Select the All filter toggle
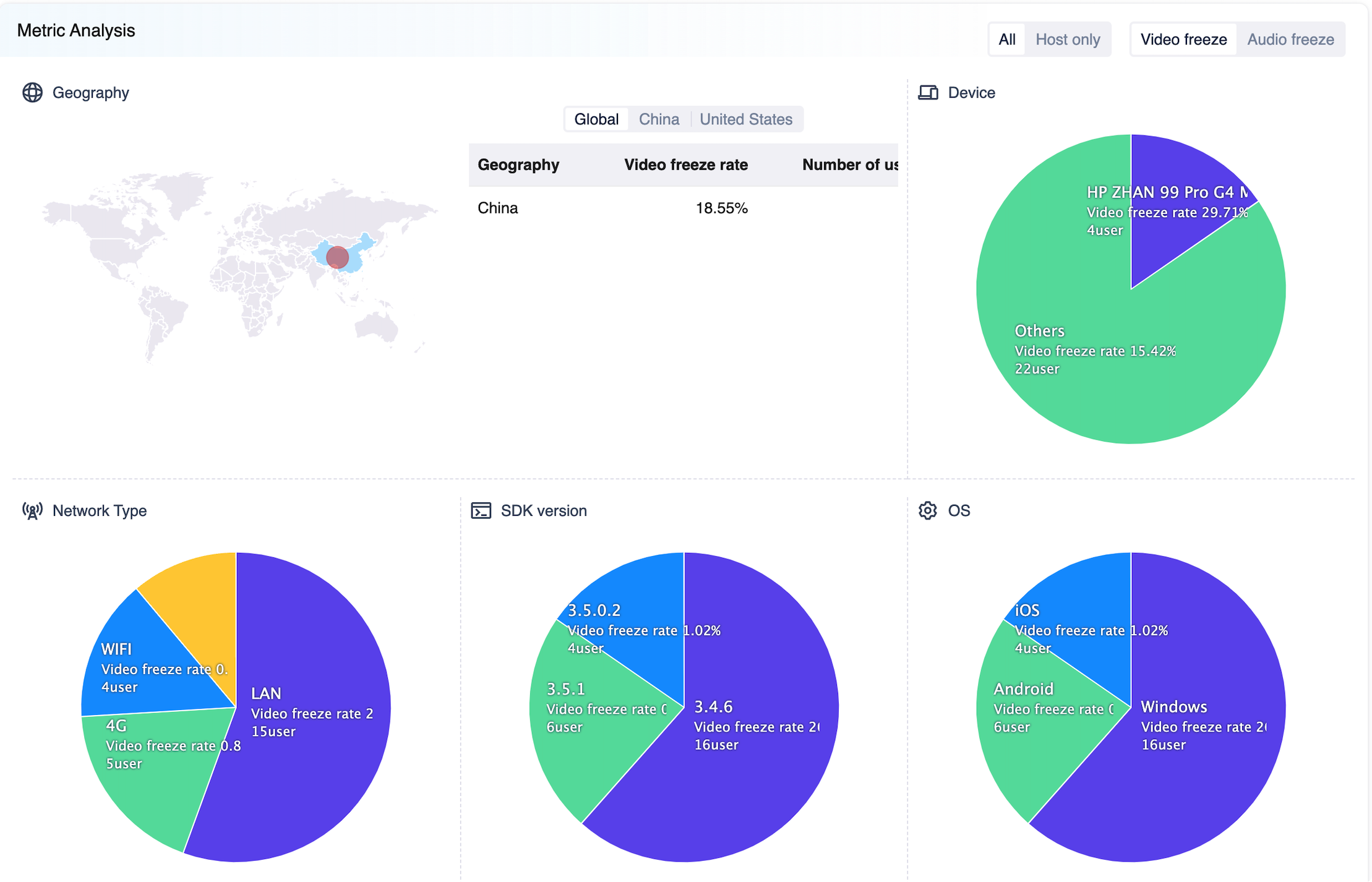The image size is (1372, 882). tap(1006, 40)
